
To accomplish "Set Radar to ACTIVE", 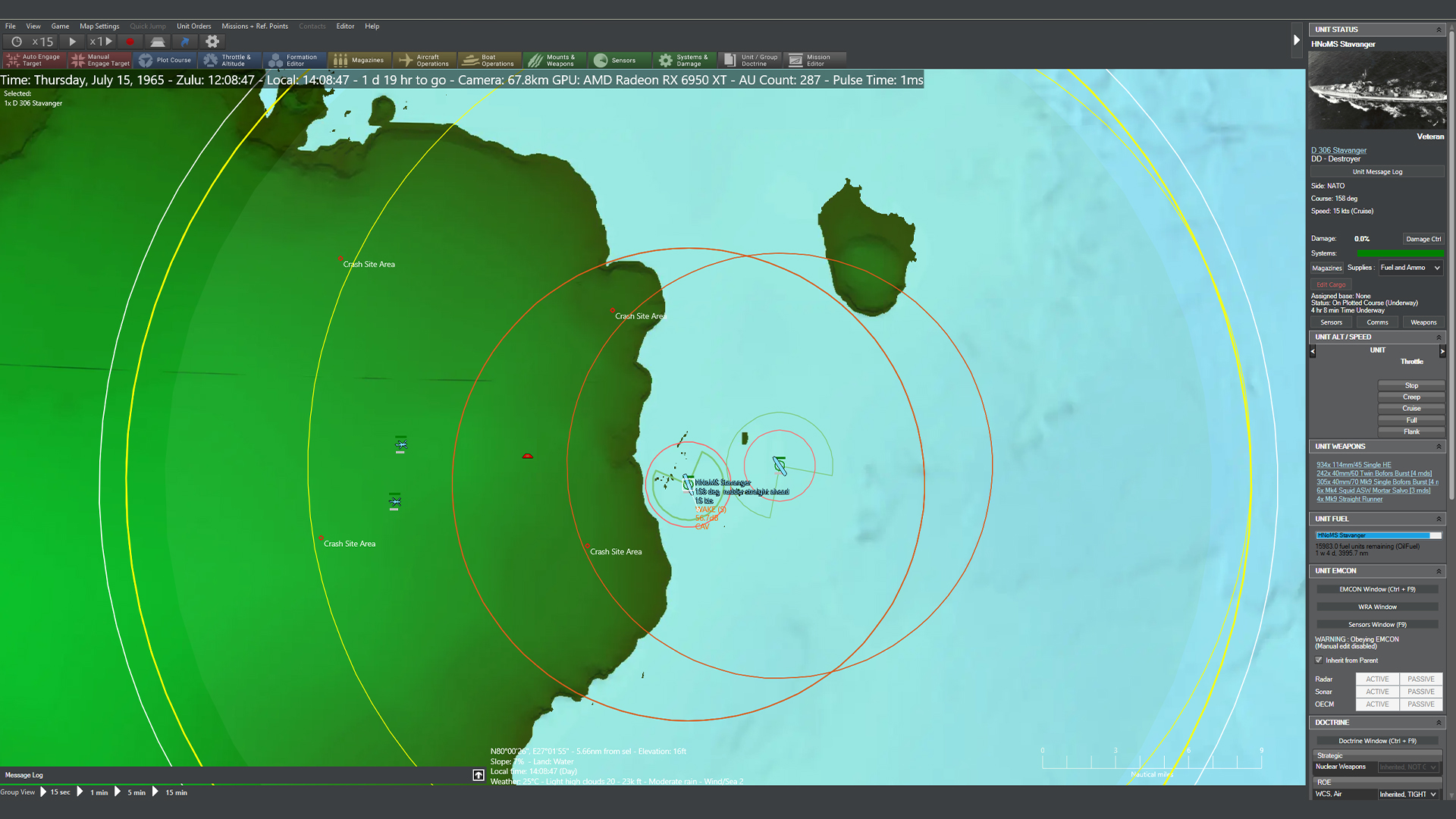I will click(x=1377, y=679).
